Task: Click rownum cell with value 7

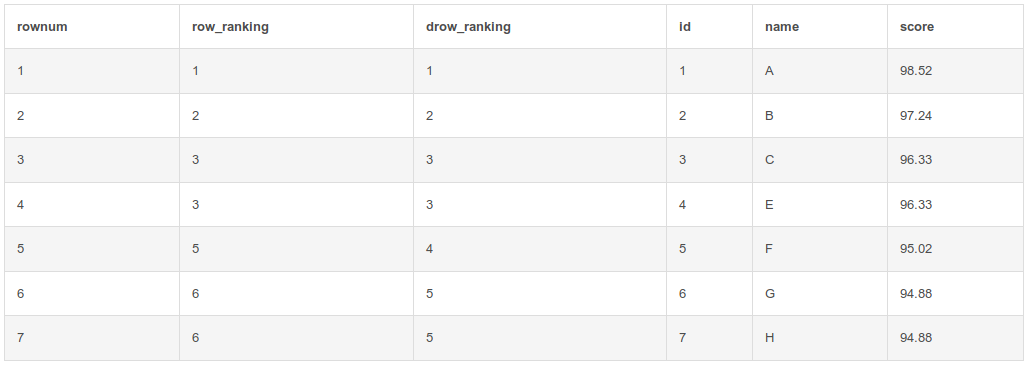Action: point(92,338)
